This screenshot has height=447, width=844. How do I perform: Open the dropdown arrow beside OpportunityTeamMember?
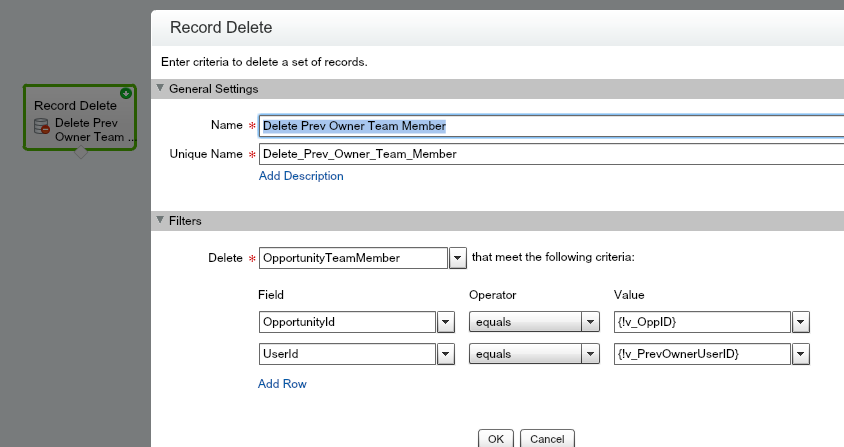(458, 258)
